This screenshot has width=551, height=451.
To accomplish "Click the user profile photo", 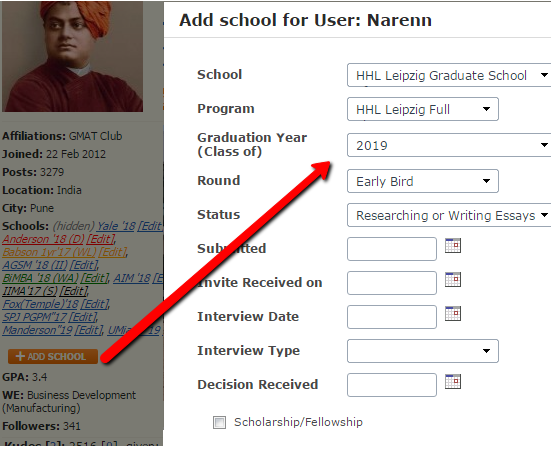I will click(72, 56).
